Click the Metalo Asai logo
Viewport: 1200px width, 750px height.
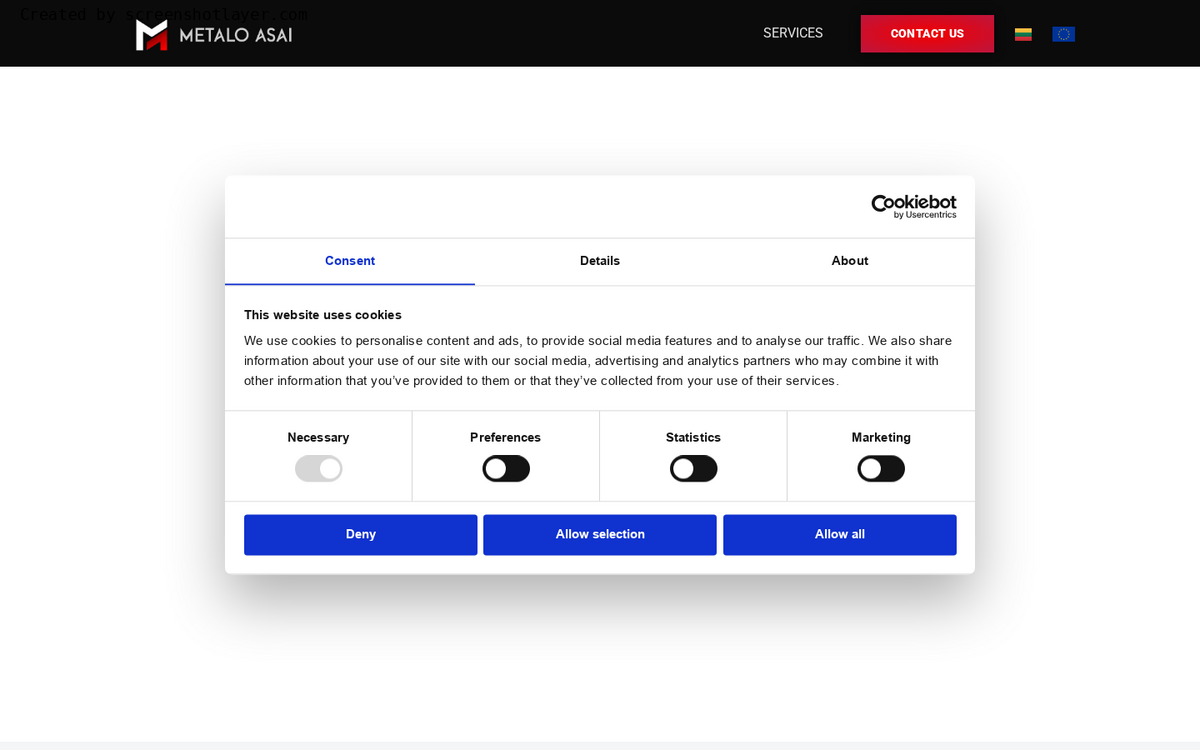(214, 34)
